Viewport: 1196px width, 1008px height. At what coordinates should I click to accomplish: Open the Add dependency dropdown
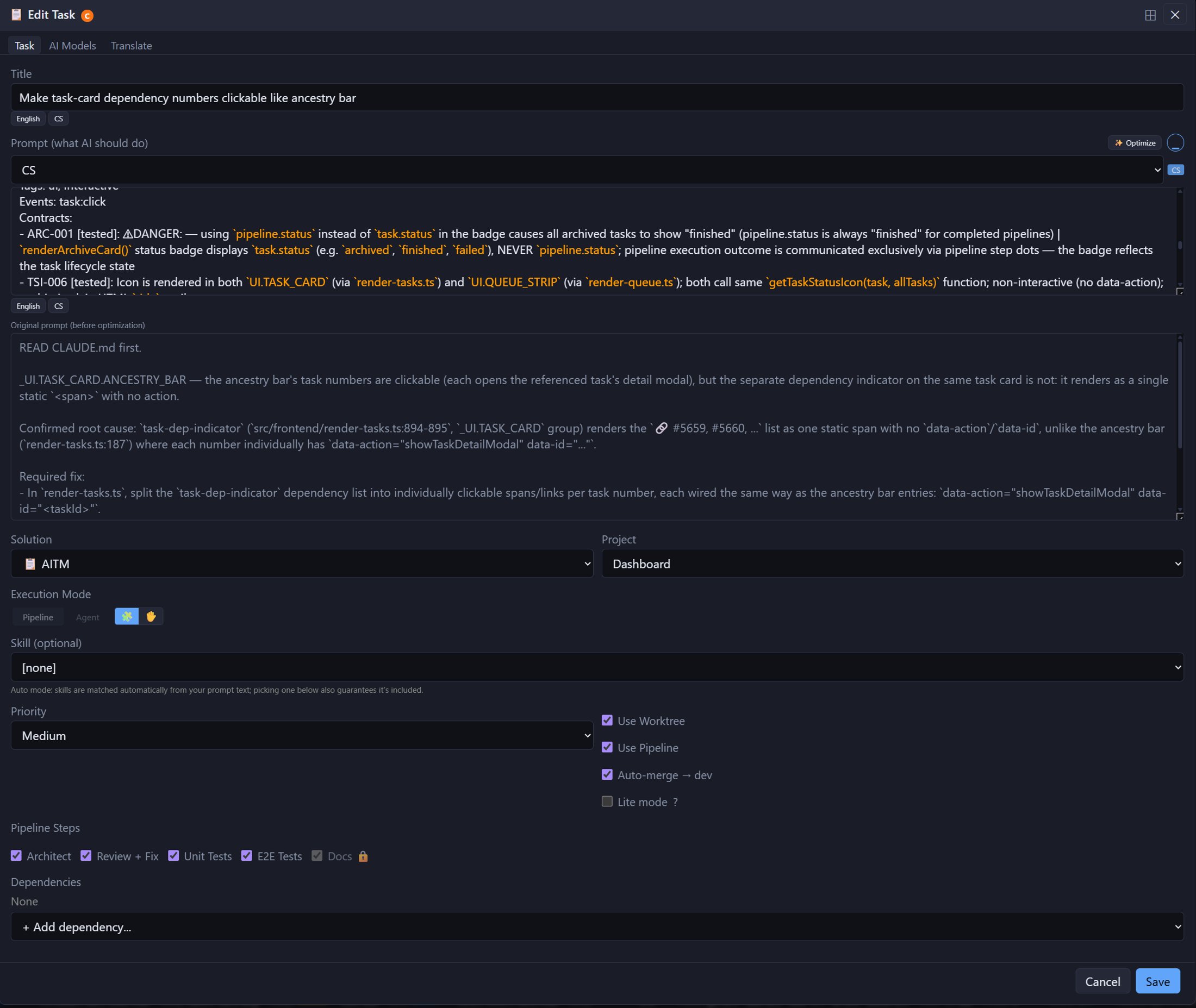point(597,927)
